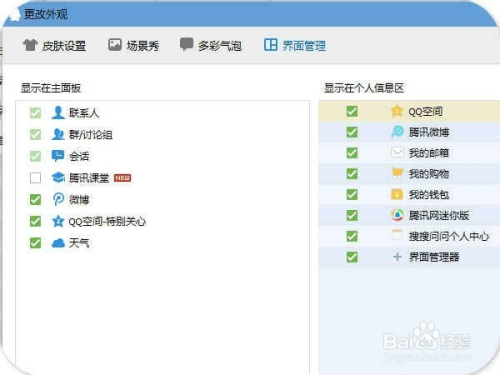Select the 群/讨论组 row label
Image resolution: width=500 pixels, height=375 pixels.
91,135
